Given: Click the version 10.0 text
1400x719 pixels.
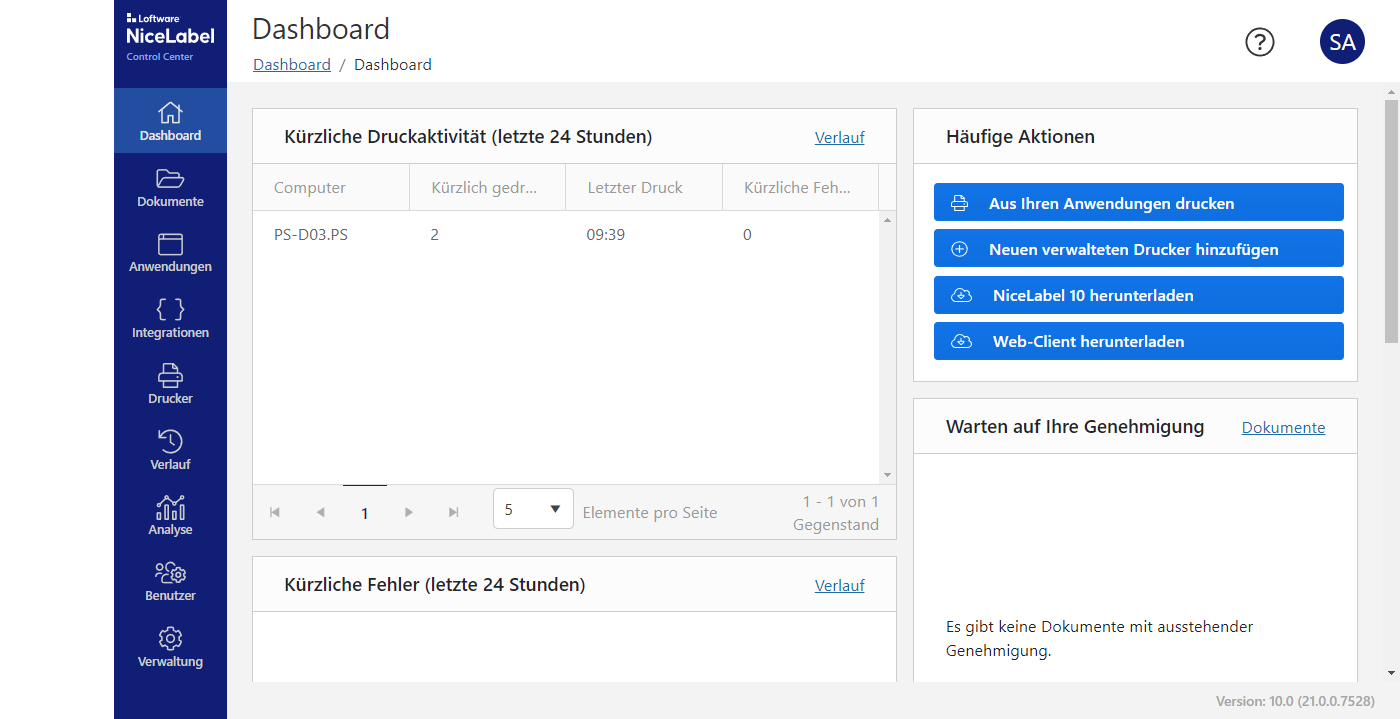Looking at the screenshot, I should 1295,701.
